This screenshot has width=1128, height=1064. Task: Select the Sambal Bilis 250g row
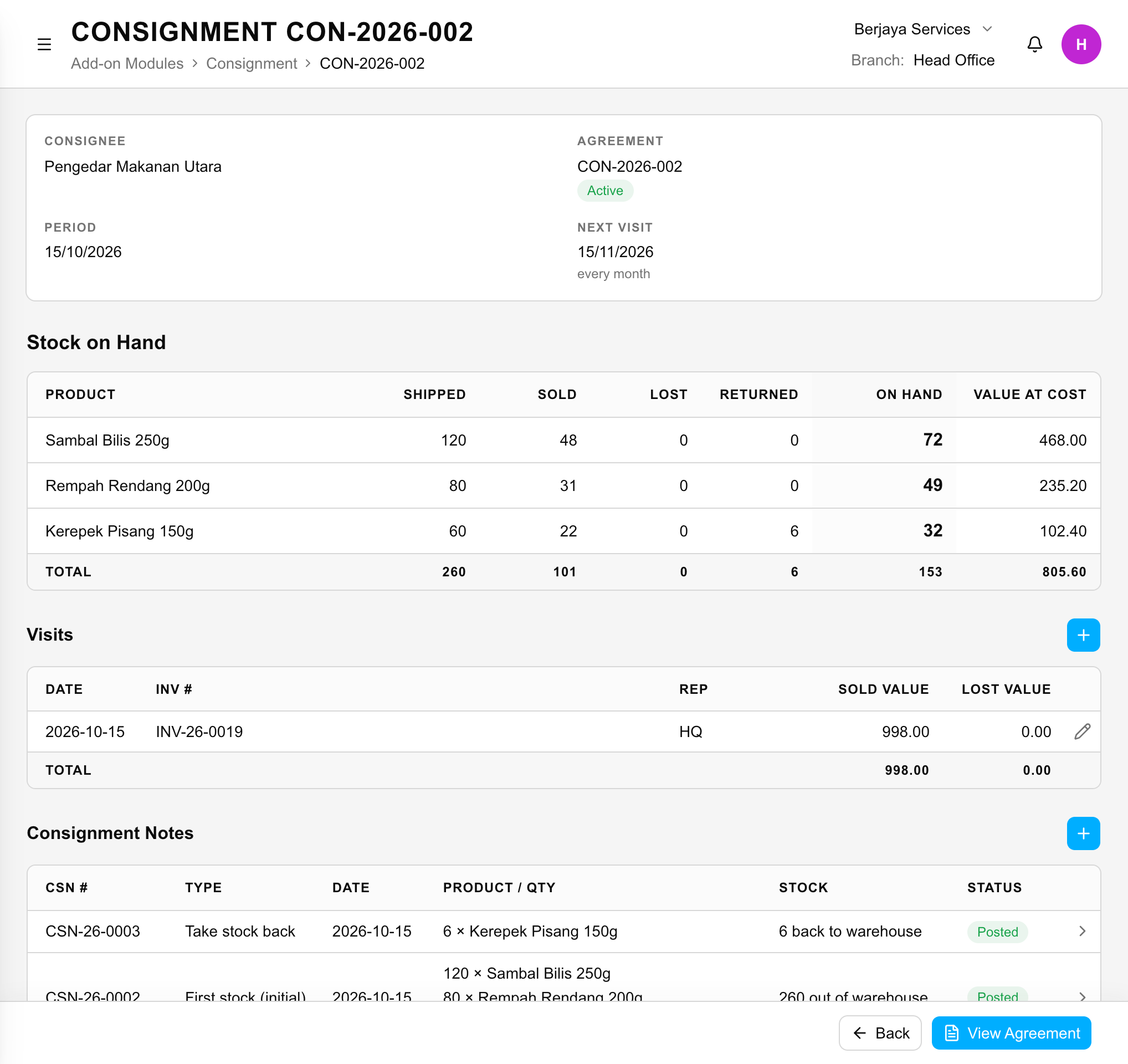tap(563, 440)
